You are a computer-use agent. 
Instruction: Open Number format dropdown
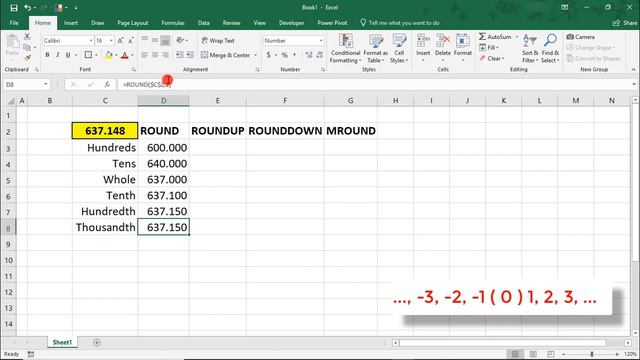point(321,40)
